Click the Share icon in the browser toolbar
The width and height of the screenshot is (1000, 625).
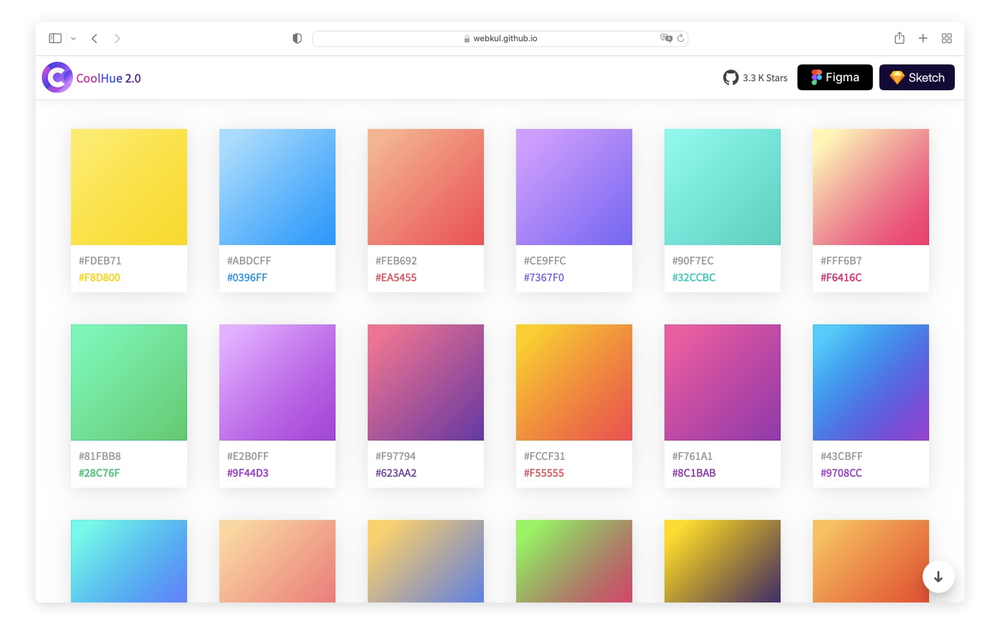pyautogui.click(x=899, y=38)
